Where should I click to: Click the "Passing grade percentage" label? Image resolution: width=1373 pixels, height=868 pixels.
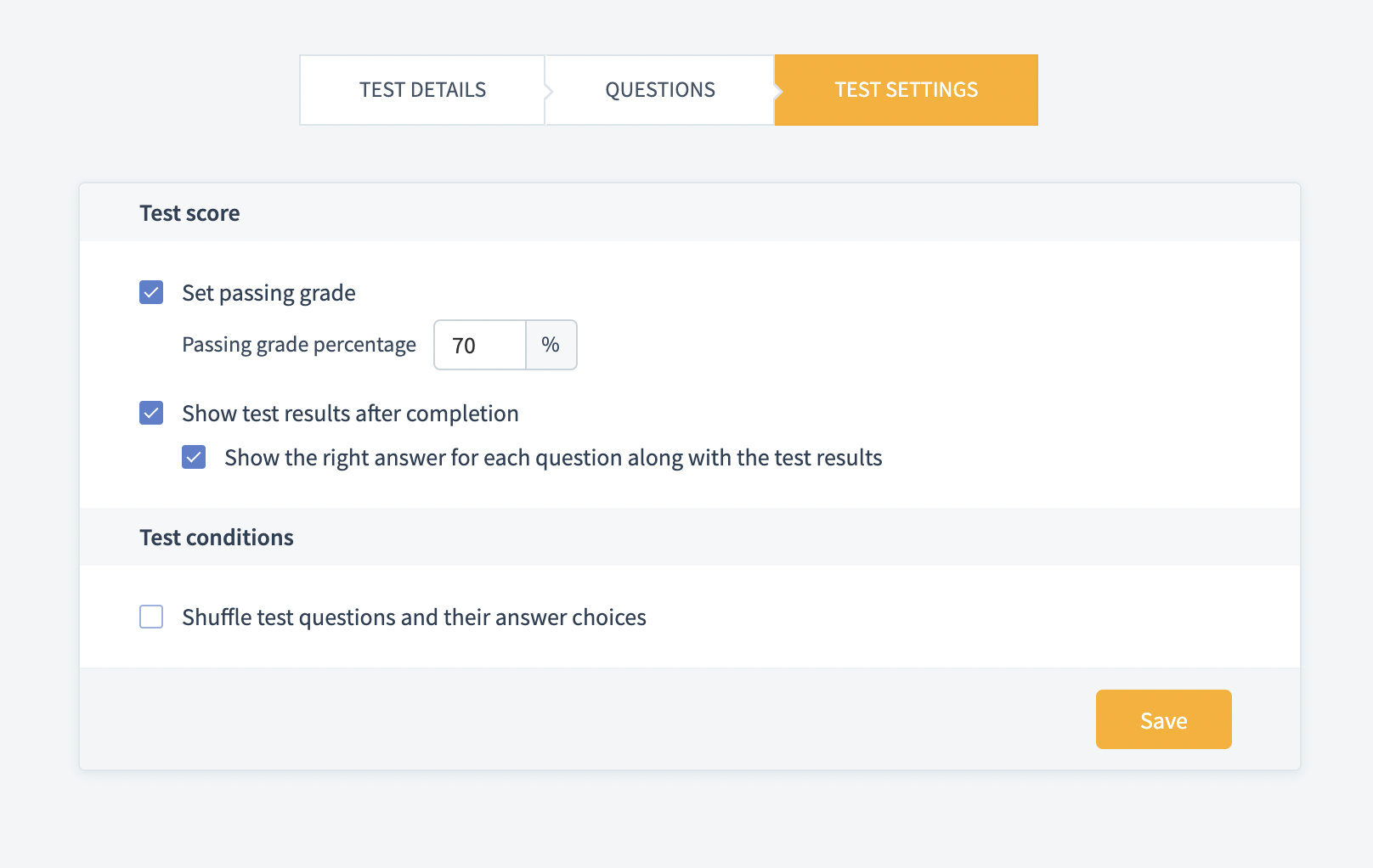click(299, 345)
